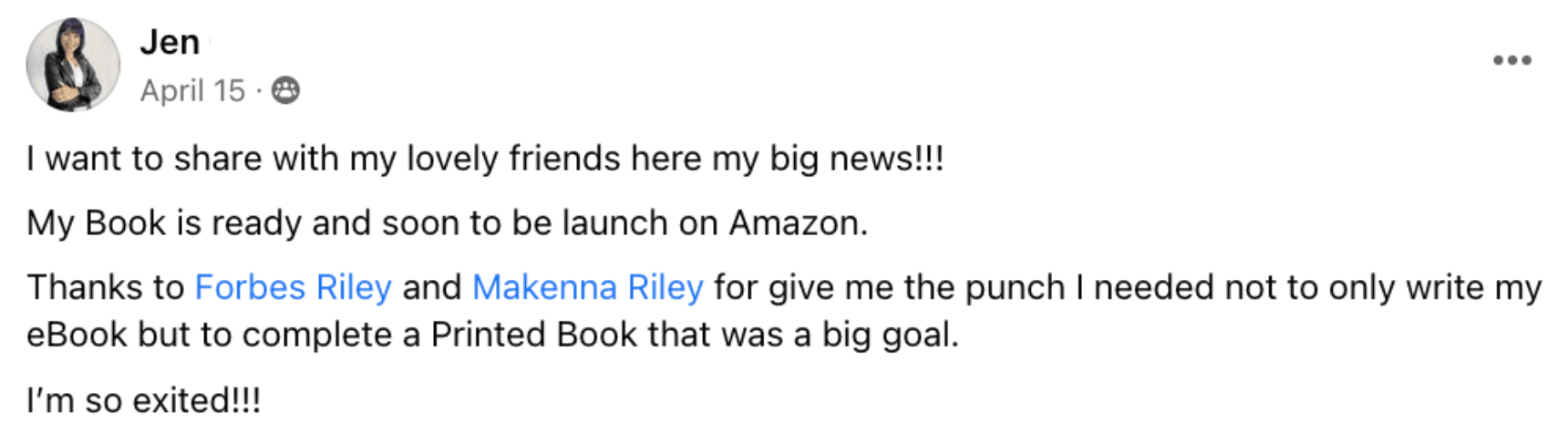Visit the Makenna Riley tagged profile
This screenshot has width=1568, height=434.
[x=587, y=287]
